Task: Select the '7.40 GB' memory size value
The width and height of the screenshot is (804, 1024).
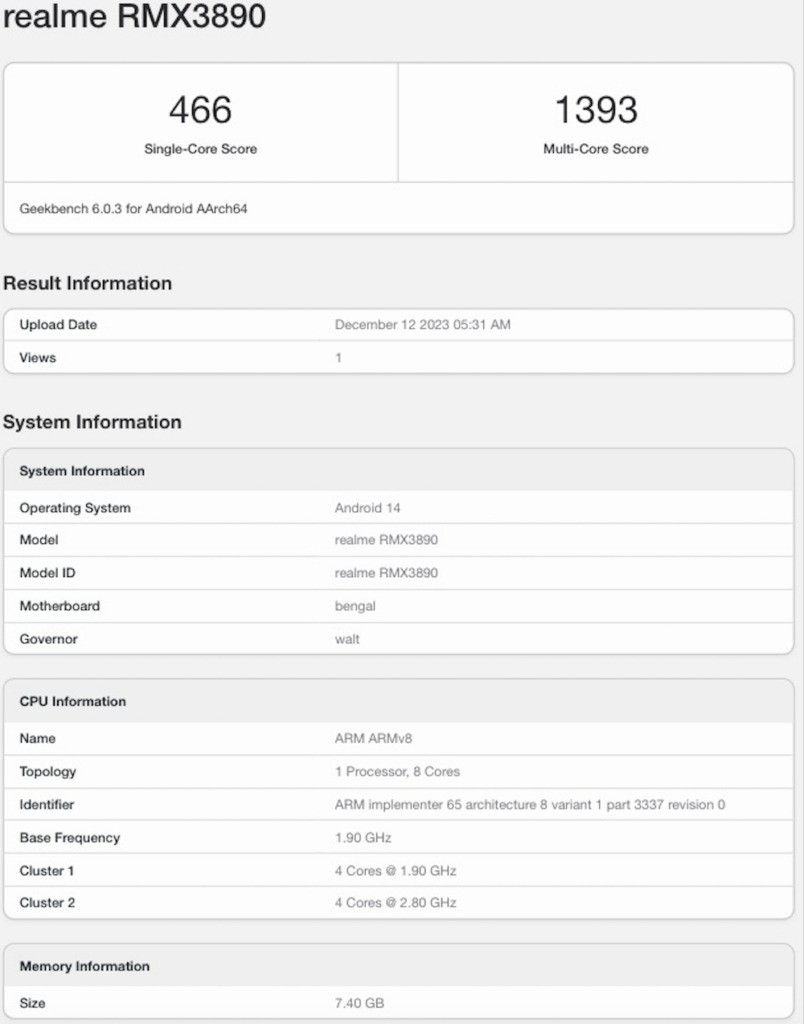Action: pos(360,1003)
